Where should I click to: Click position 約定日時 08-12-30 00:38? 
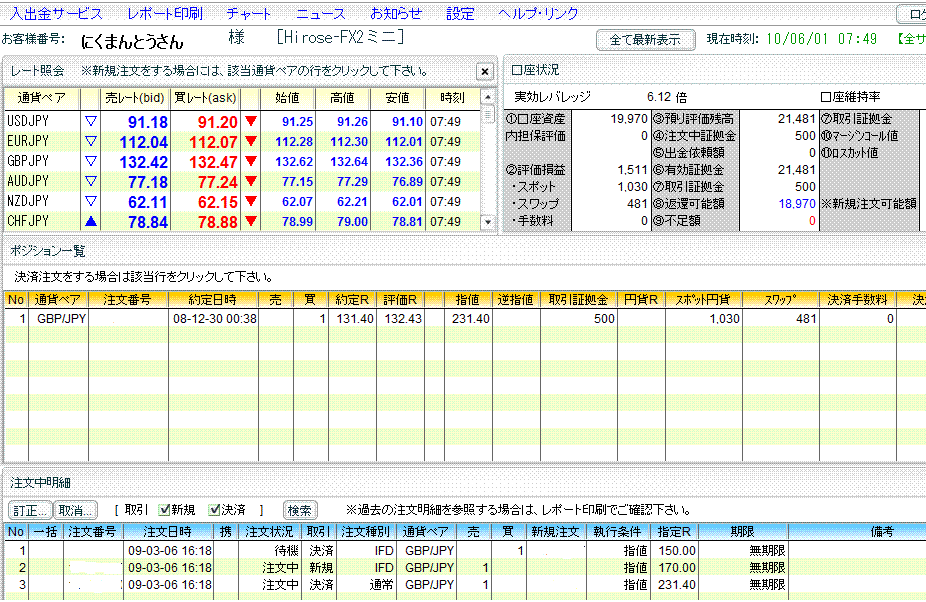[214, 319]
